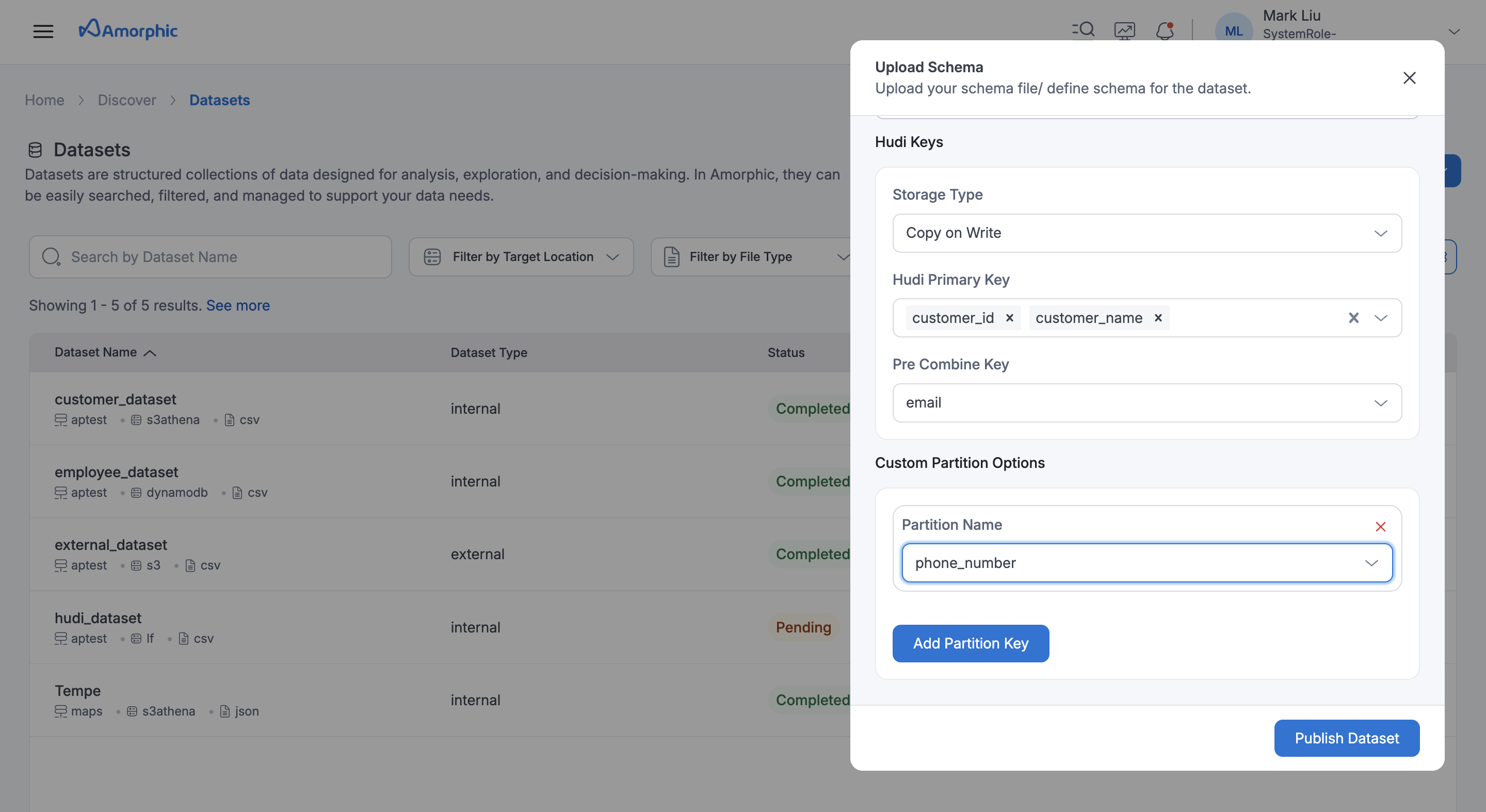Click the monitoring chart icon in the header
The width and height of the screenshot is (1486, 812).
(x=1124, y=30)
